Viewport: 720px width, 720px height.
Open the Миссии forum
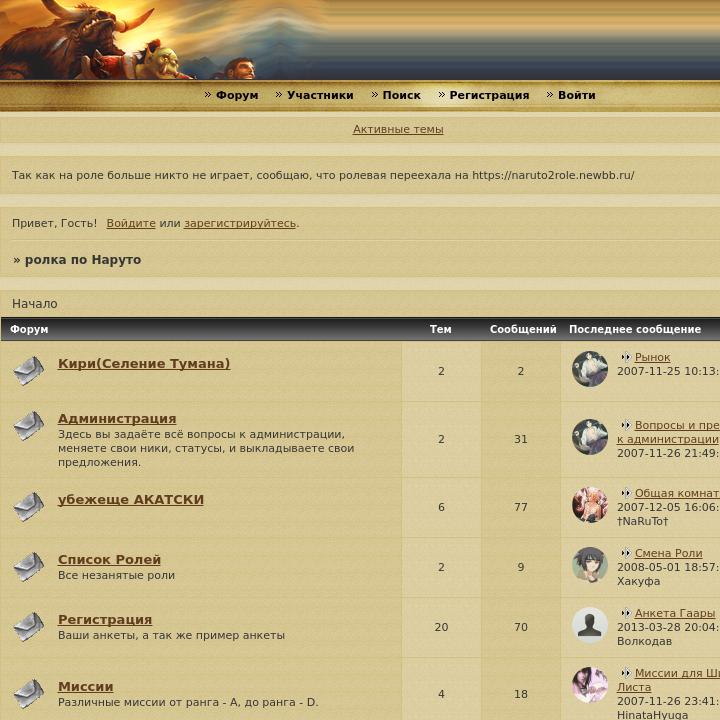[x=85, y=686]
